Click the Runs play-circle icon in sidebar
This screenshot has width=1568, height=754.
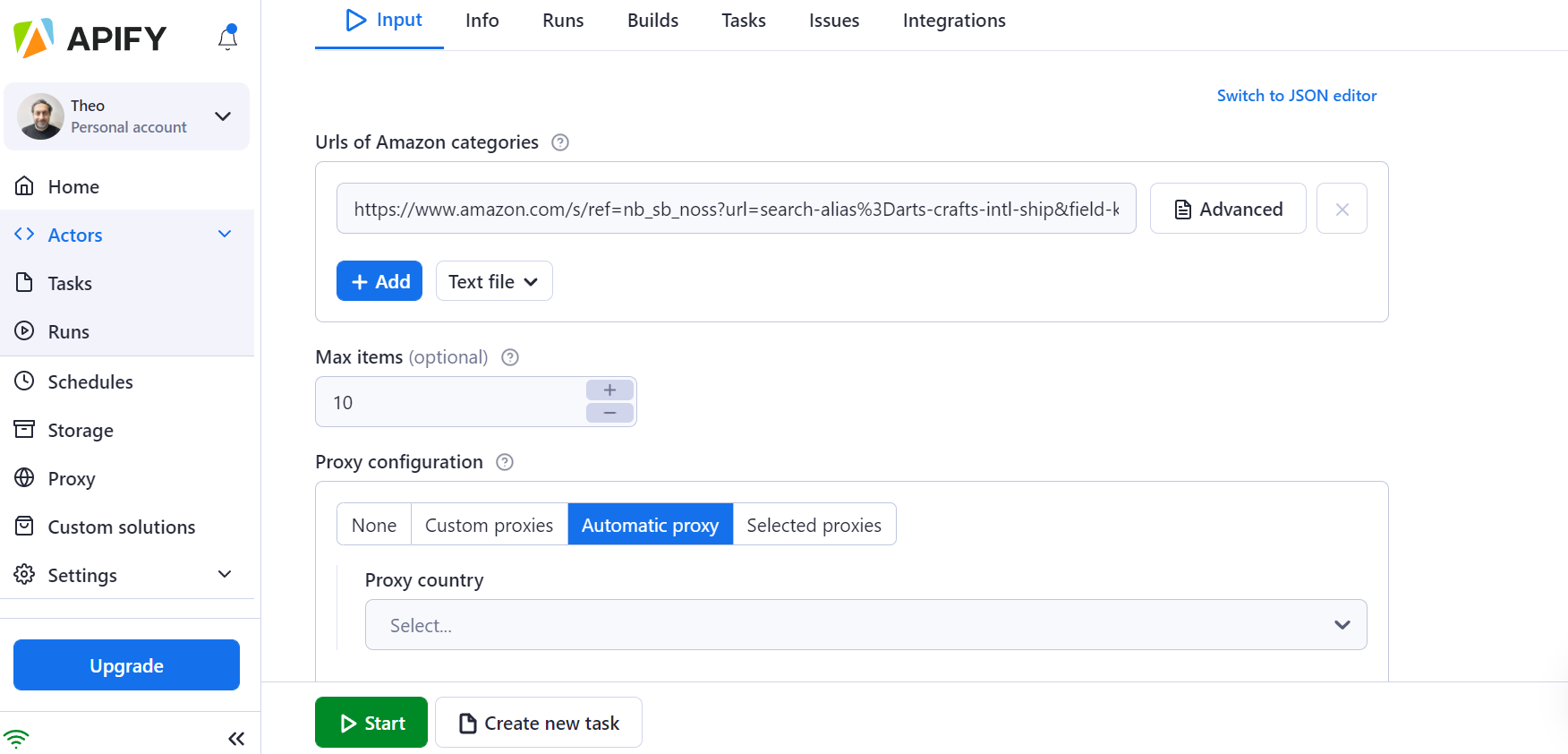tap(25, 331)
